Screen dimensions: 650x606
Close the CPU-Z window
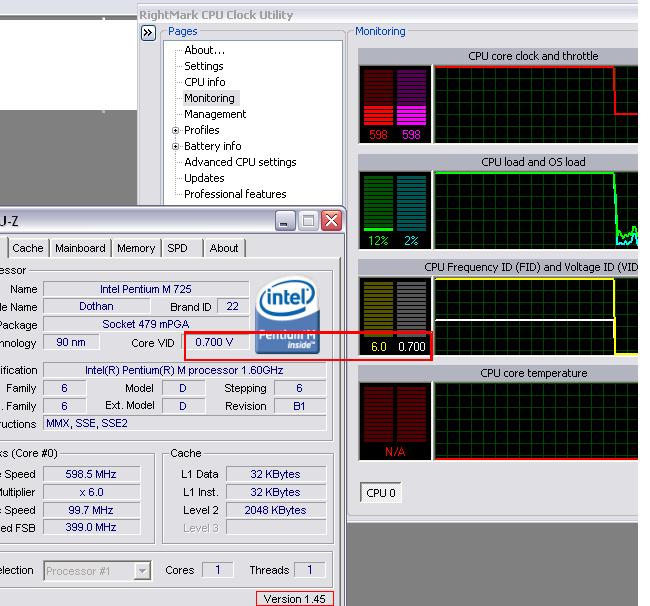click(x=332, y=221)
